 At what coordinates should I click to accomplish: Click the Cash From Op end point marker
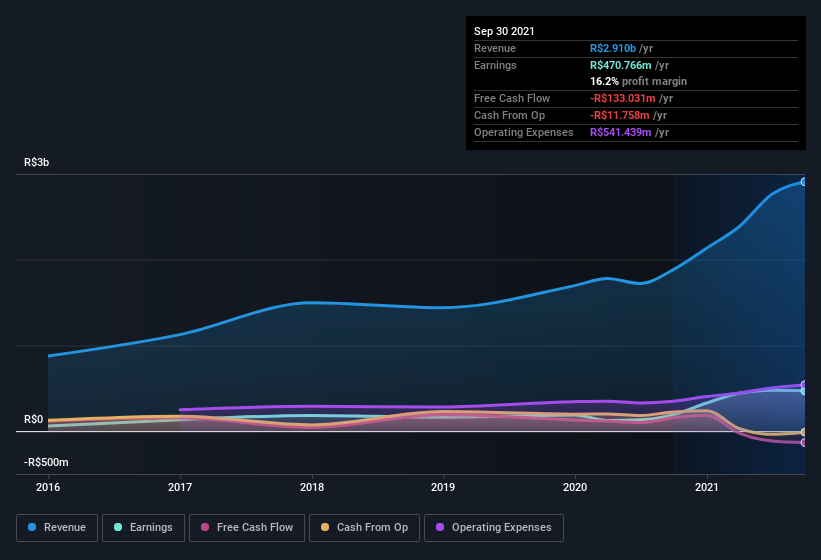pos(803,432)
